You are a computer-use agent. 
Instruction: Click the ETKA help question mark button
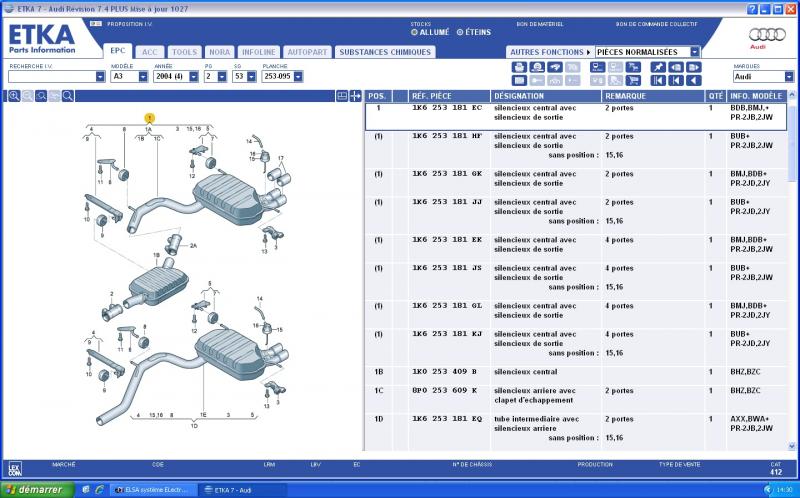pos(752,9)
